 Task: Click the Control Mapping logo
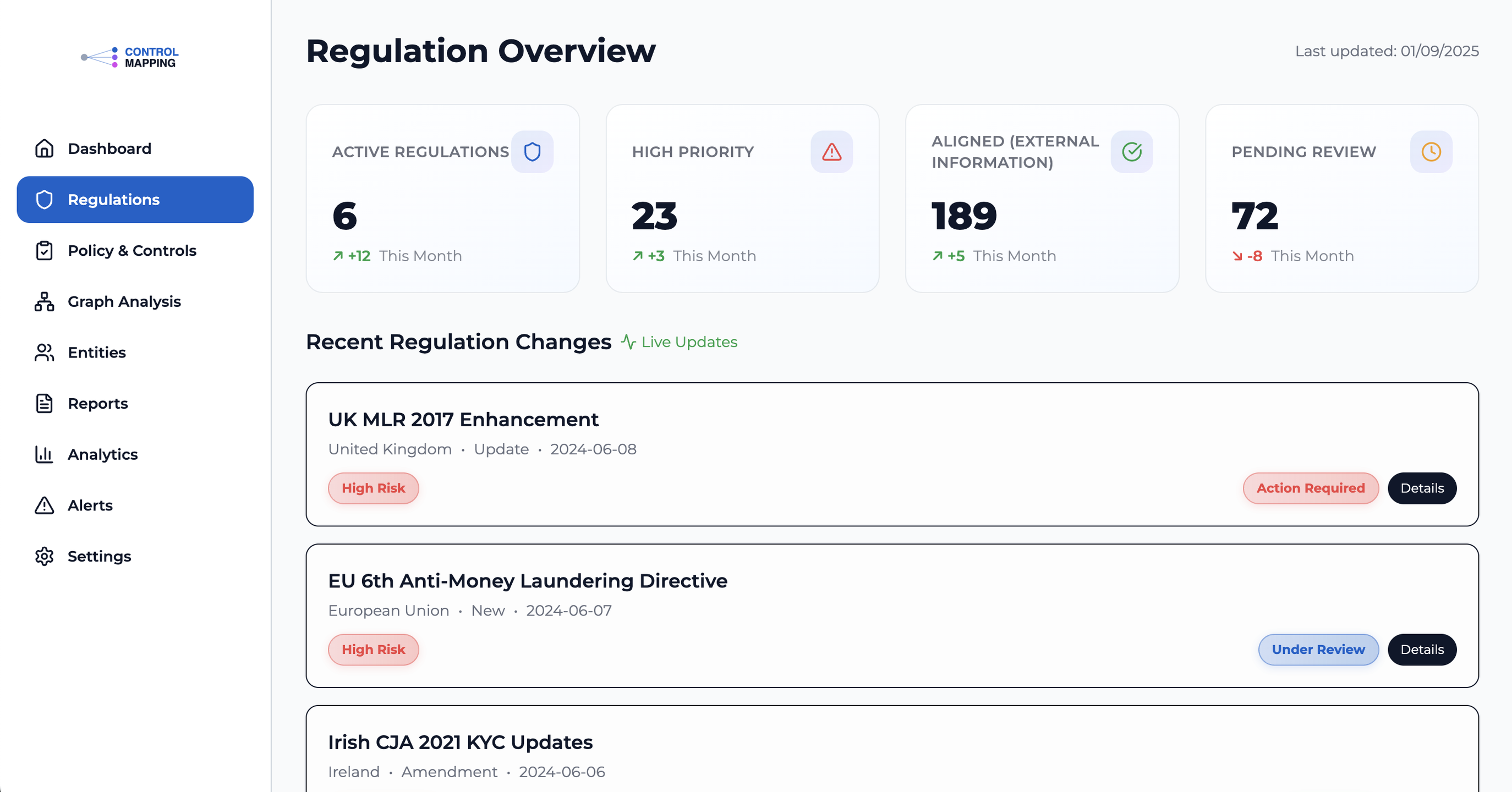130,57
